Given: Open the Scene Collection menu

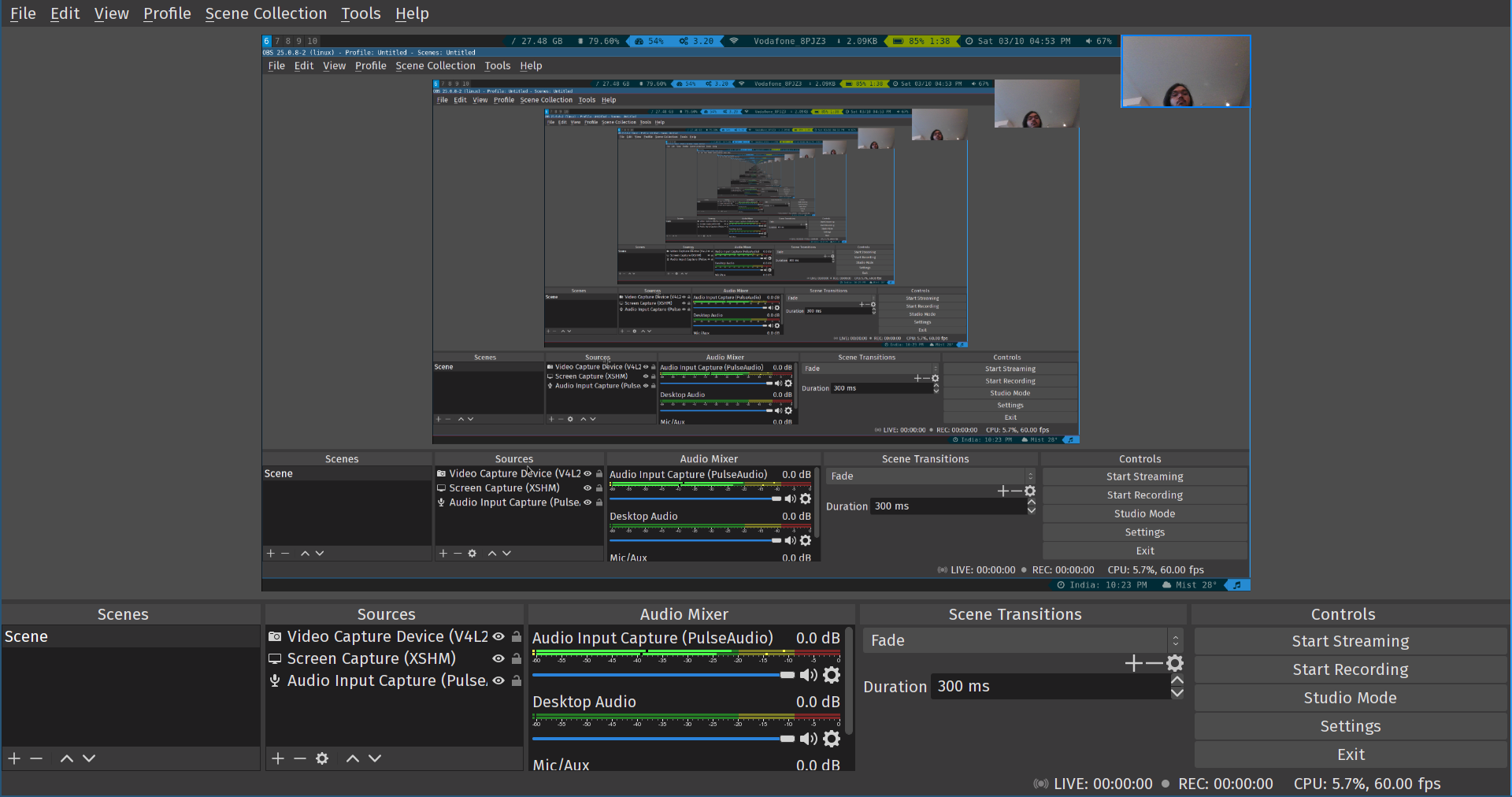Looking at the screenshot, I should pyautogui.click(x=266, y=13).
